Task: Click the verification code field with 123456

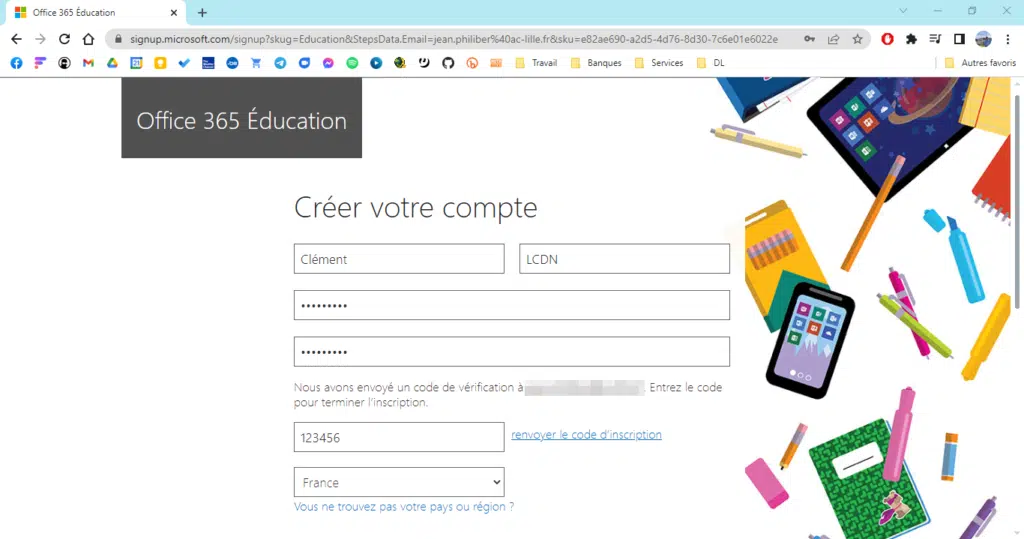Action: 398,437
